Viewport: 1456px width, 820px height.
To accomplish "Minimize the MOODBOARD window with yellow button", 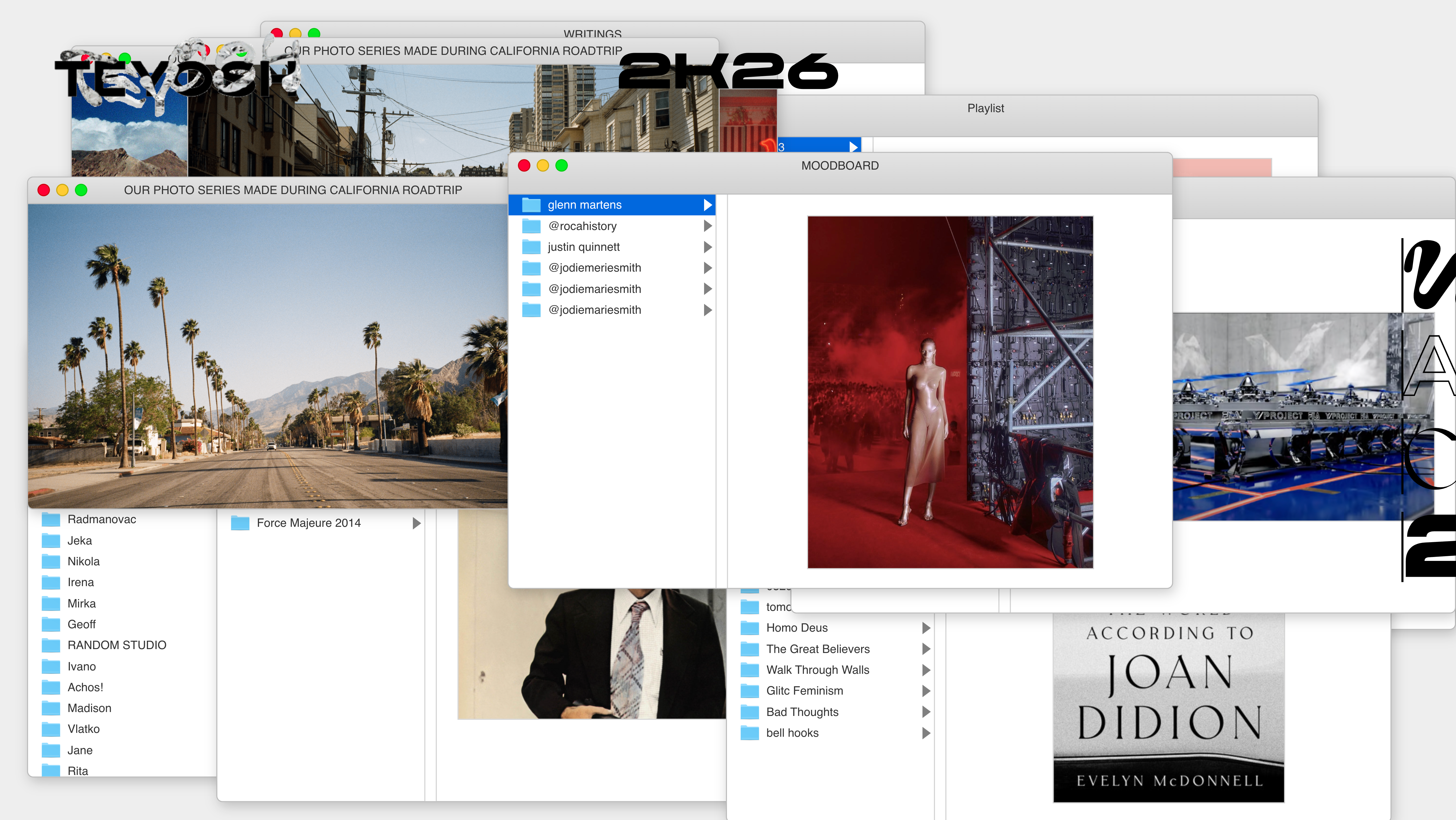I will pyautogui.click(x=543, y=165).
